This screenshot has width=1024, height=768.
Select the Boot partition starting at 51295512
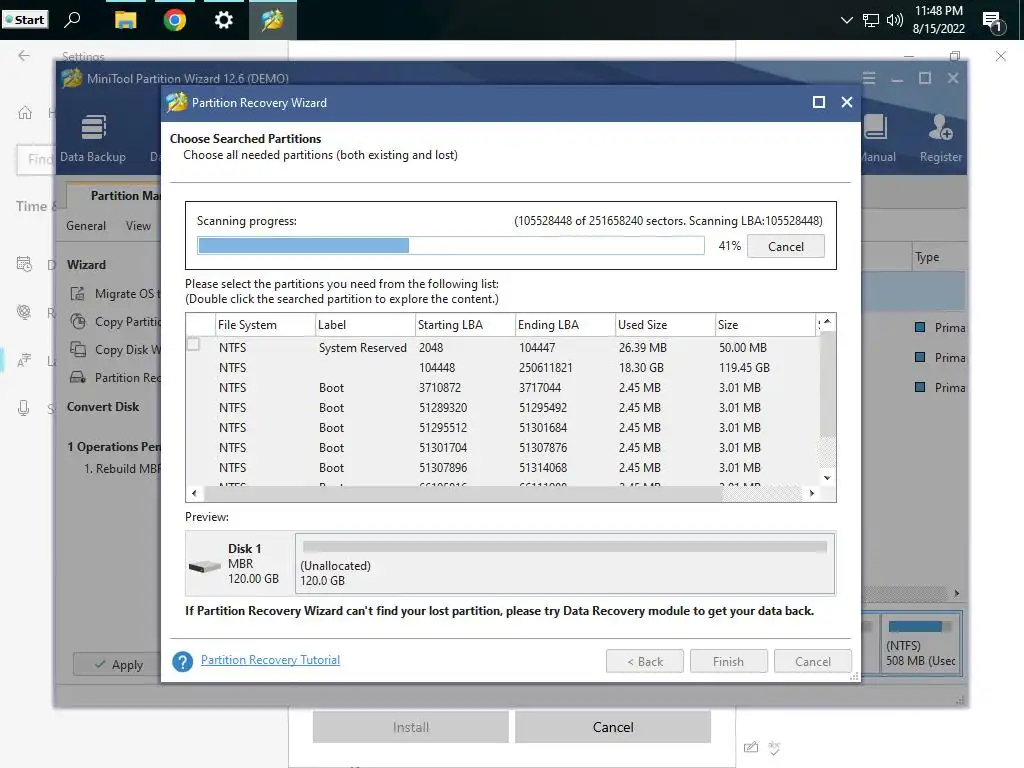pyautogui.click(x=502, y=428)
